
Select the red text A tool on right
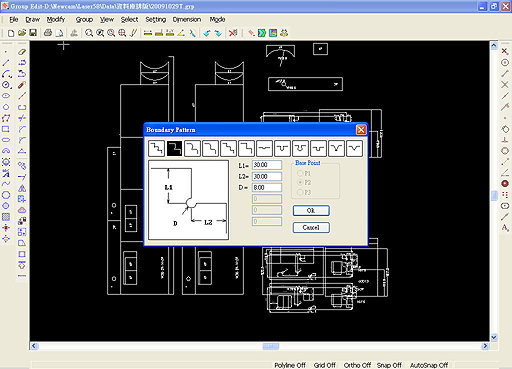pyautogui.click(x=505, y=228)
